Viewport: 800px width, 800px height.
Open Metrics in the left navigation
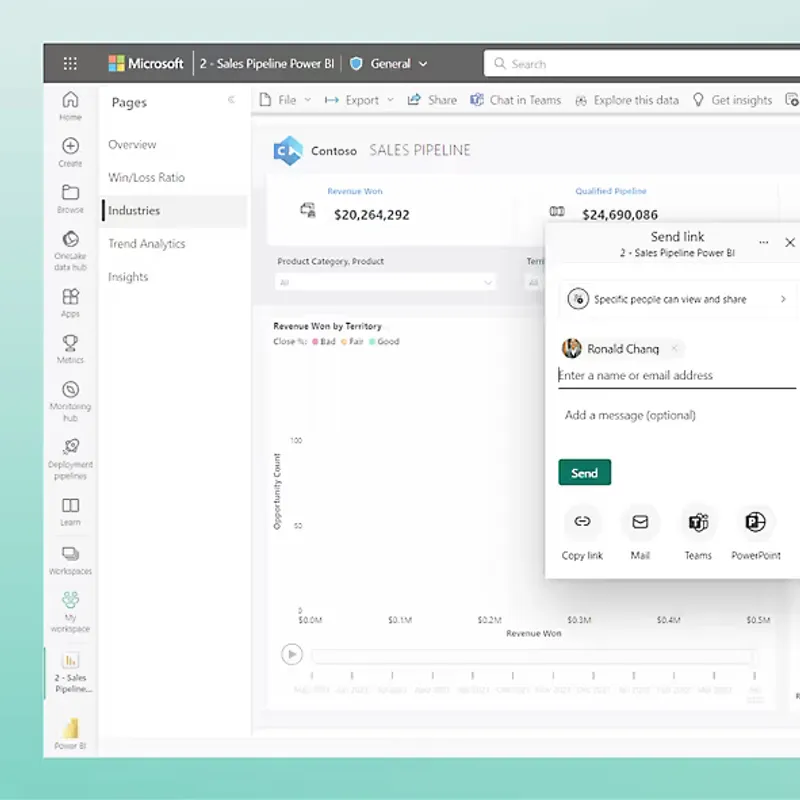pyautogui.click(x=70, y=349)
